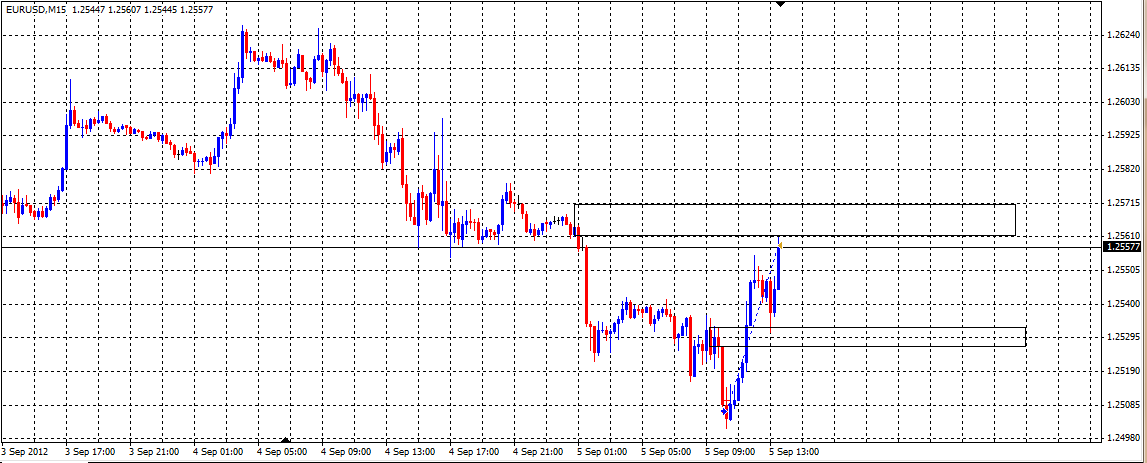This screenshot has height=463, width=1147.
Task: Select the lower rectangle near 1.25295
Action: [x=870, y=328]
